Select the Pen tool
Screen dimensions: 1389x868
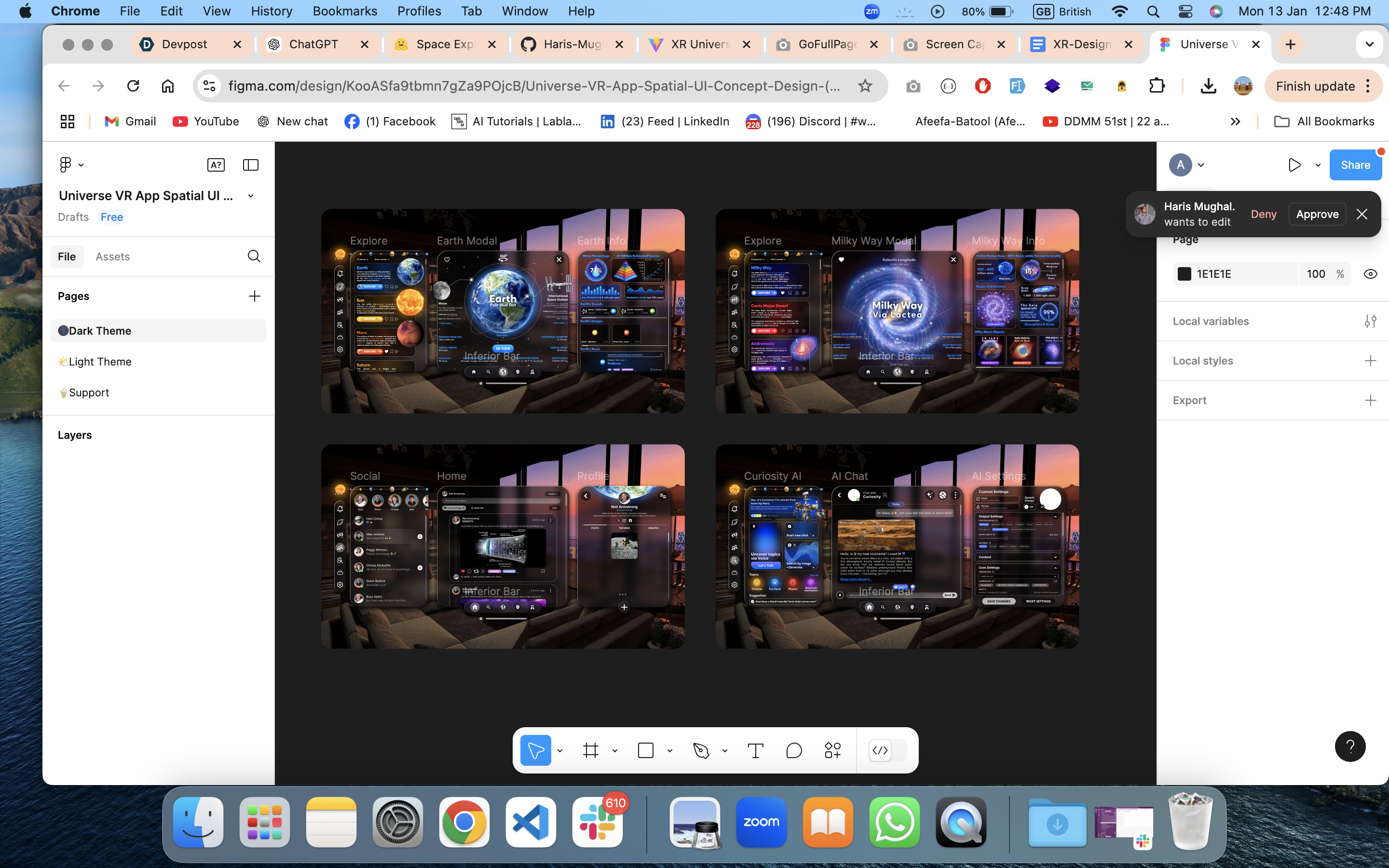[x=701, y=750]
